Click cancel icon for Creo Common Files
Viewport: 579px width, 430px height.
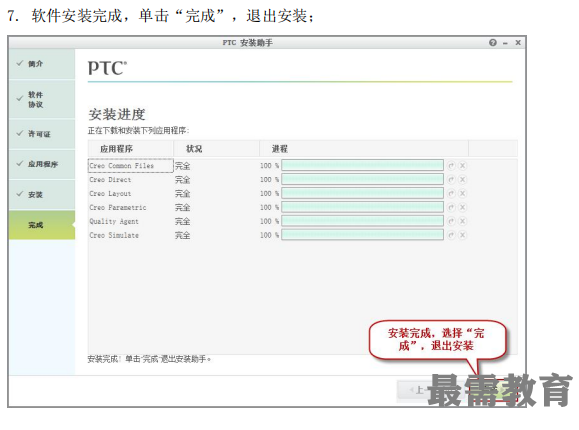[462, 165]
